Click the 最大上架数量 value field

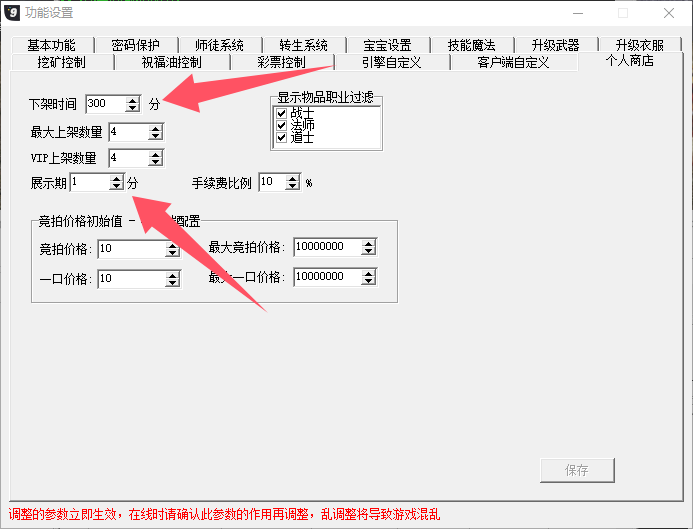129,132
